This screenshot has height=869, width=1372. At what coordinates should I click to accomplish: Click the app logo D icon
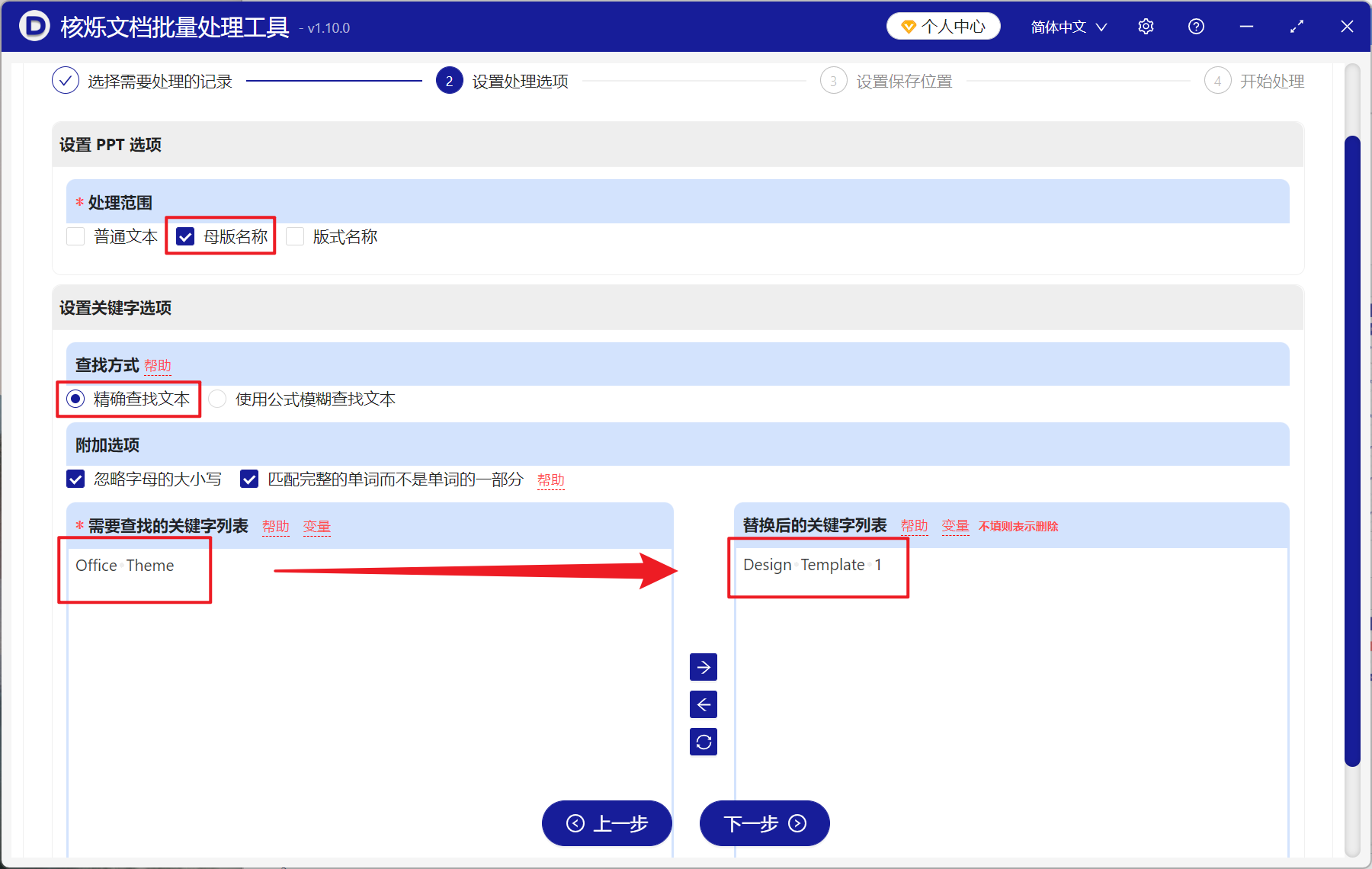[x=34, y=25]
